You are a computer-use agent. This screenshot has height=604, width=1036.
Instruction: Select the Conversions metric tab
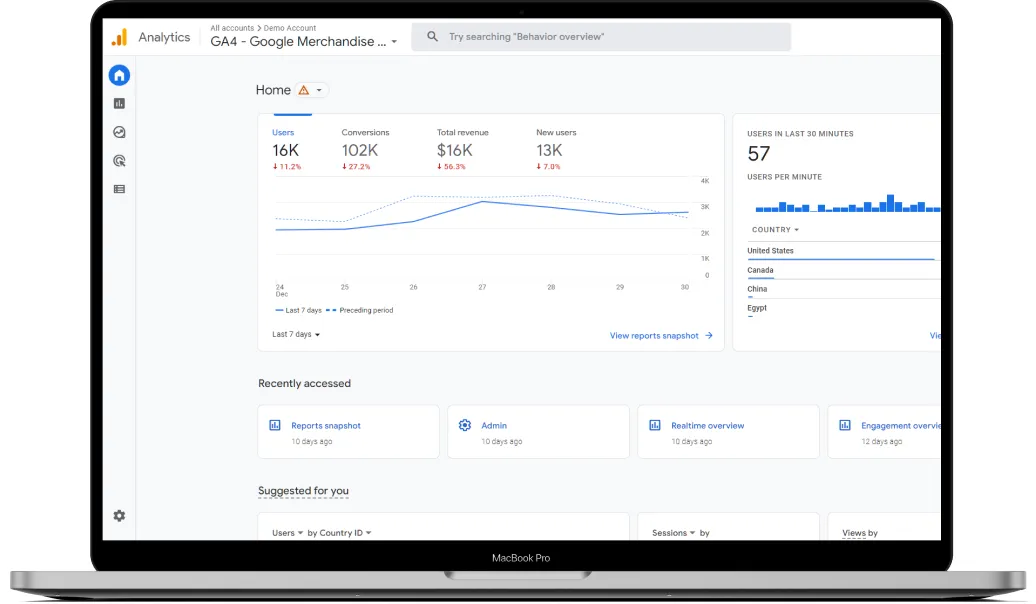pos(365,149)
